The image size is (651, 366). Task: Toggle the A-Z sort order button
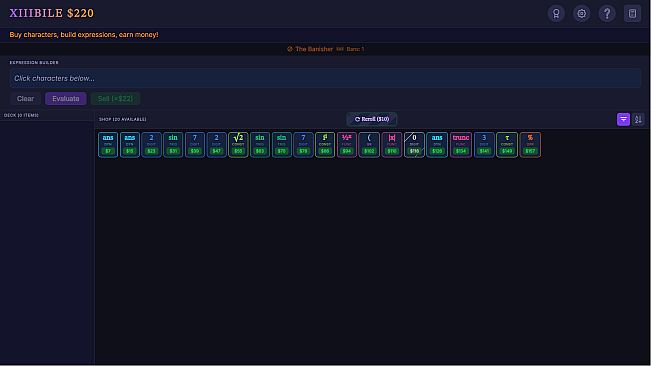(x=638, y=120)
